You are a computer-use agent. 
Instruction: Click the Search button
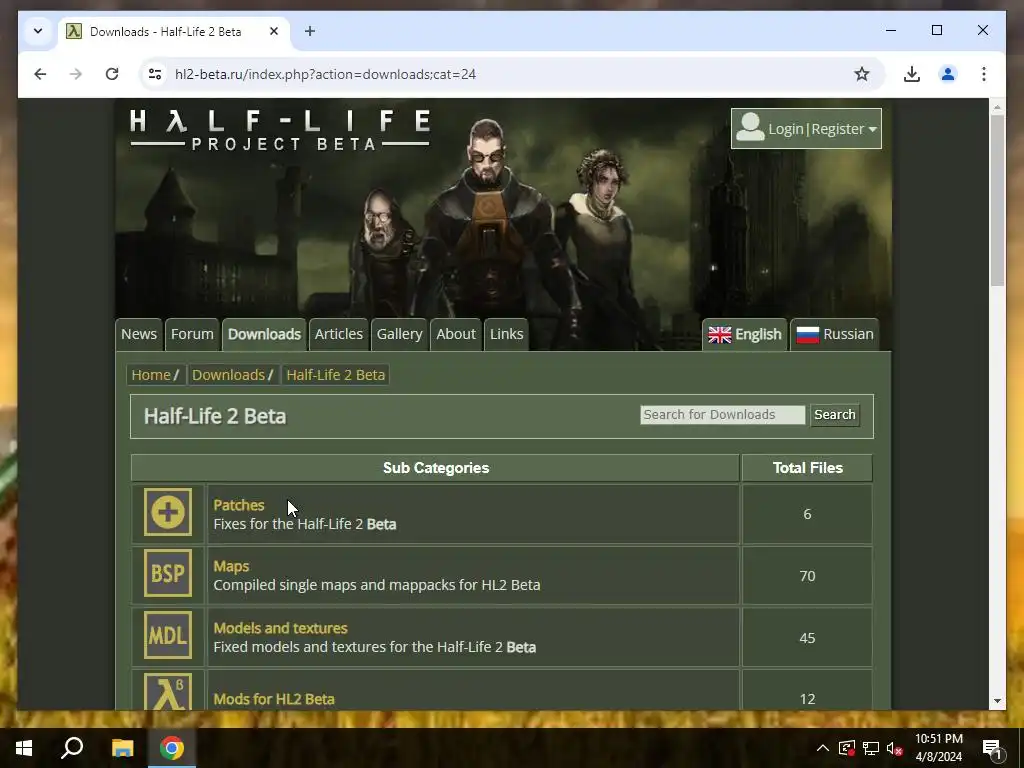coord(835,415)
